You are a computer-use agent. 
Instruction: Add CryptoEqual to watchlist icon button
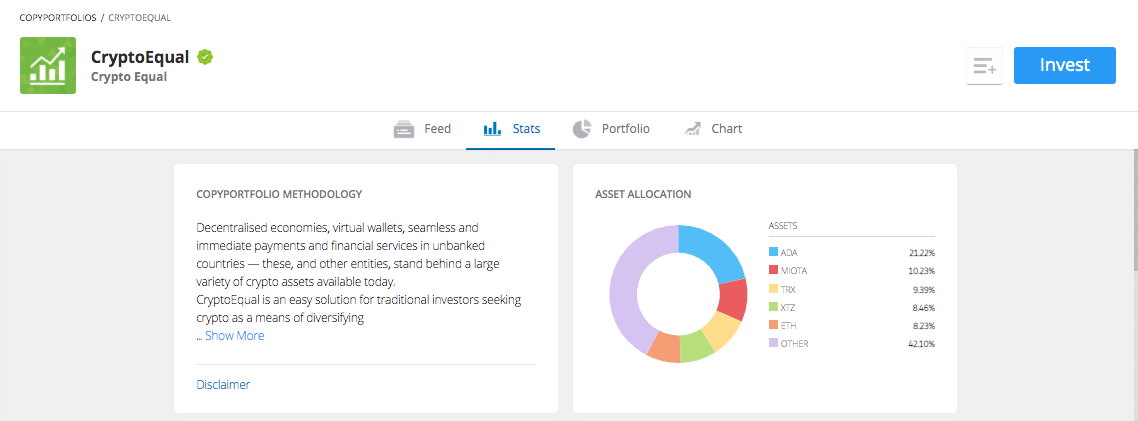[x=984, y=66]
